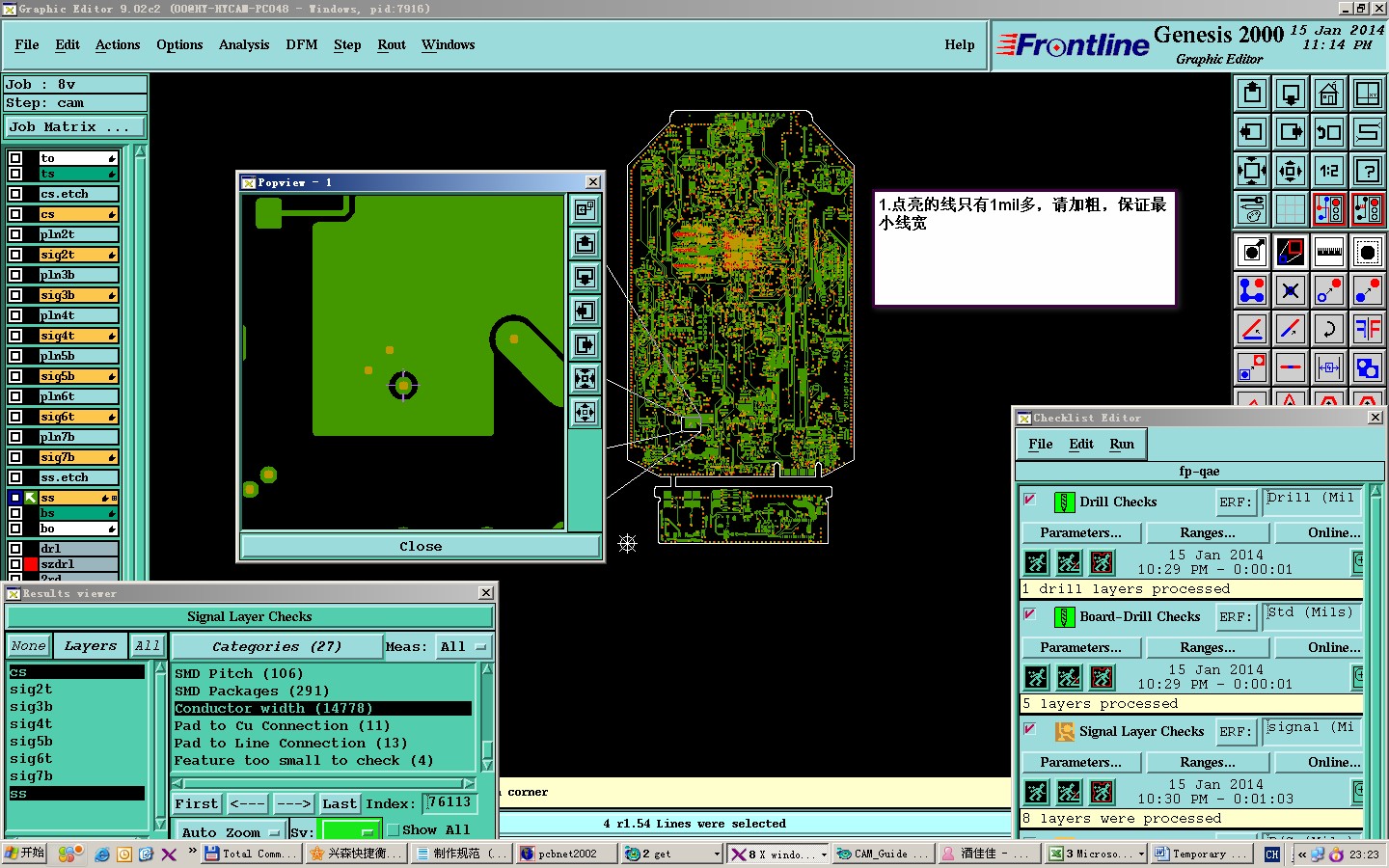Open the Run menu in Checklist Editor
1389x868 pixels.
tap(1122, 444)
